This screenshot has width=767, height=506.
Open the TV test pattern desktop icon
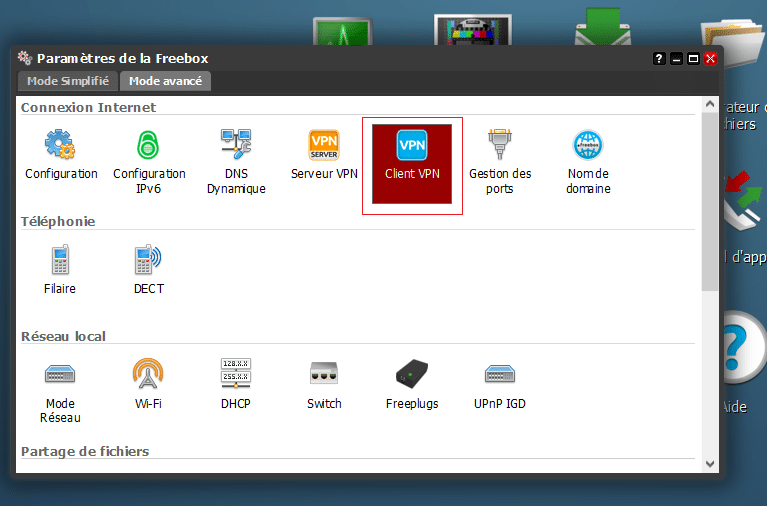[473, 29]
